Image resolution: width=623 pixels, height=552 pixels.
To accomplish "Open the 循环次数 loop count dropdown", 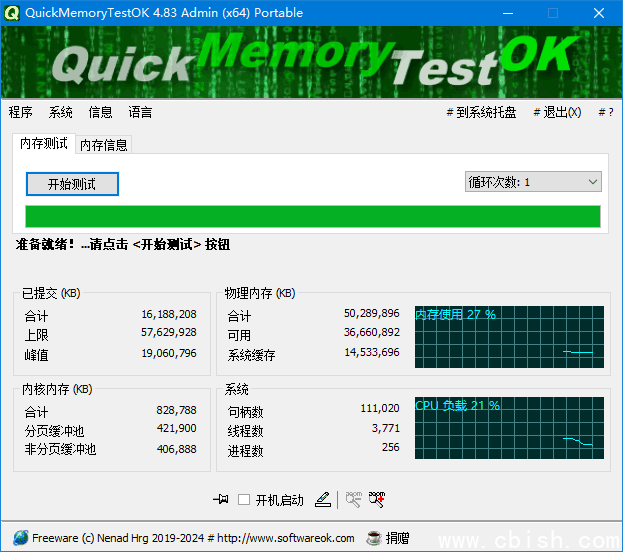I will [x=533, y=182].
